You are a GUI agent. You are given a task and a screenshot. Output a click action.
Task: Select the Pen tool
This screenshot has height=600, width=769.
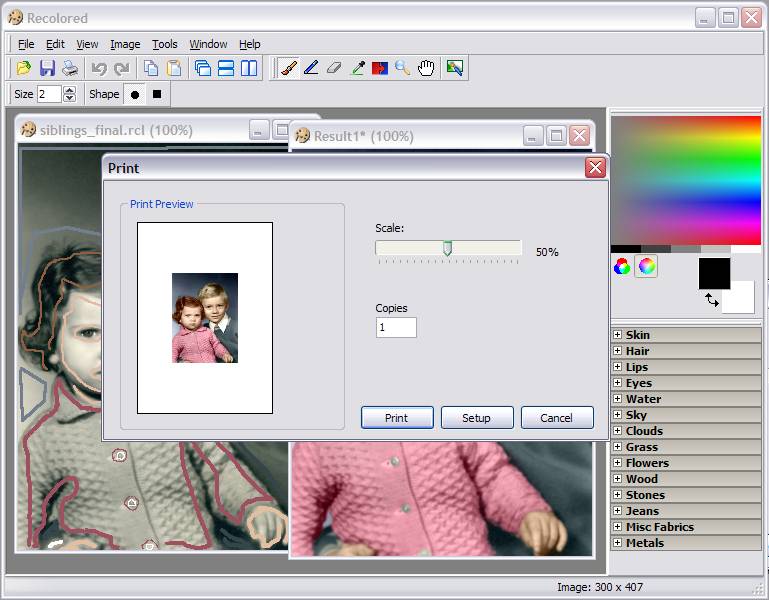pos(311,68)
